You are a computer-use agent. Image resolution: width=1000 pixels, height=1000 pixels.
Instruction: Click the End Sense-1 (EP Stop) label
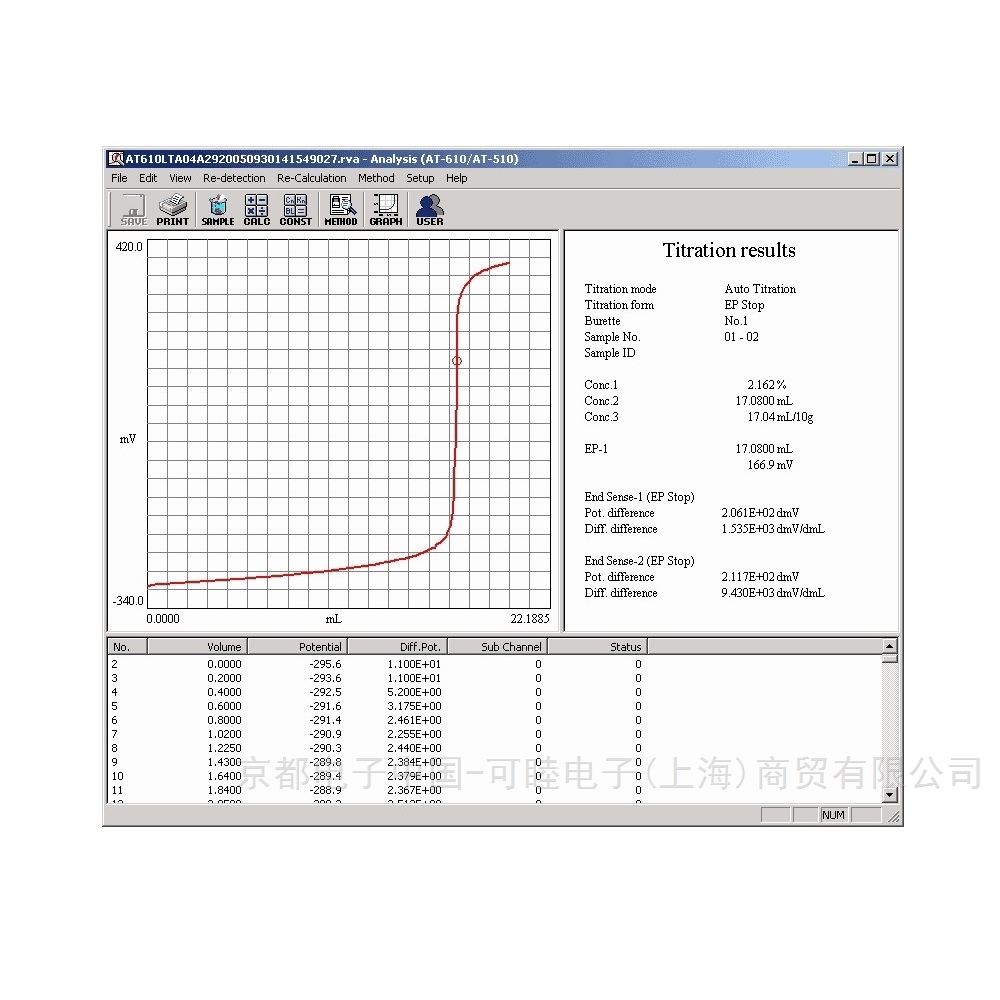639,497
